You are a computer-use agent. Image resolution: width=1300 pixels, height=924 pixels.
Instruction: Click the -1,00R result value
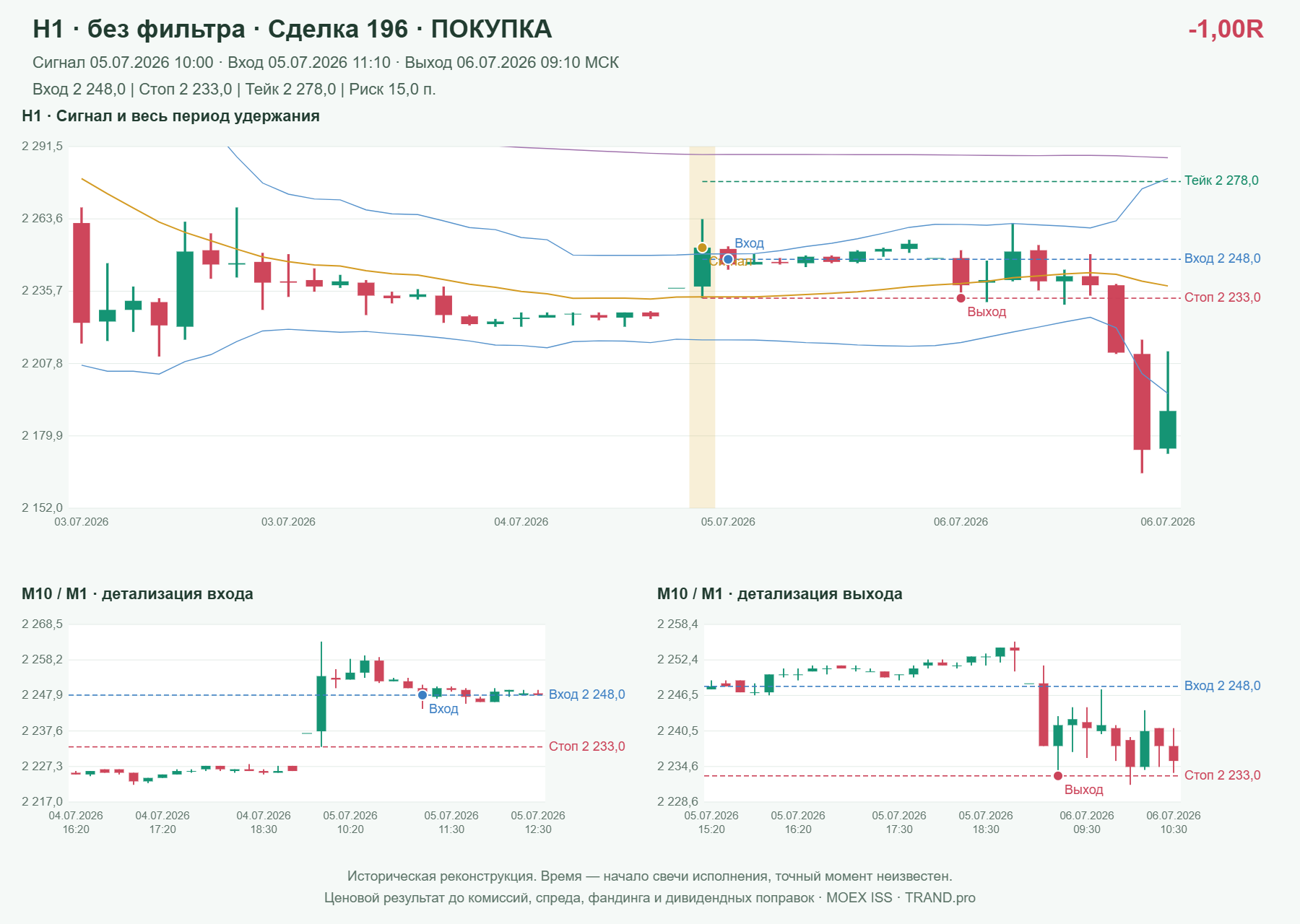click(1226, 29)
